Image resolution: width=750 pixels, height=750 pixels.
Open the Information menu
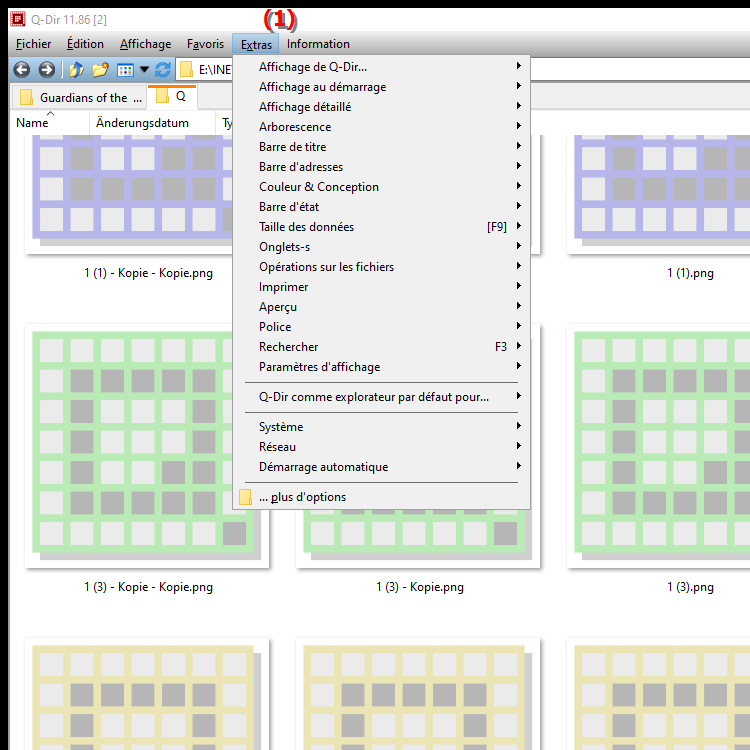(318, 44)
